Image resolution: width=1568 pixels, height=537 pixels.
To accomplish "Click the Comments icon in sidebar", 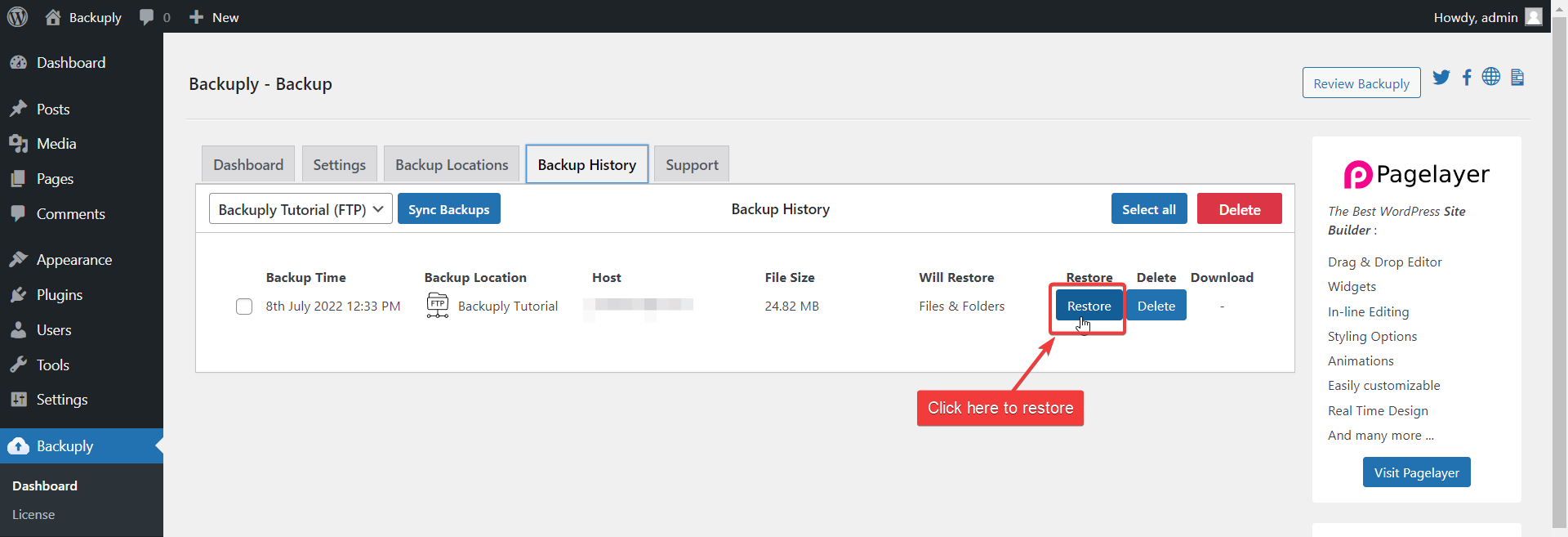I will [18, 213].
